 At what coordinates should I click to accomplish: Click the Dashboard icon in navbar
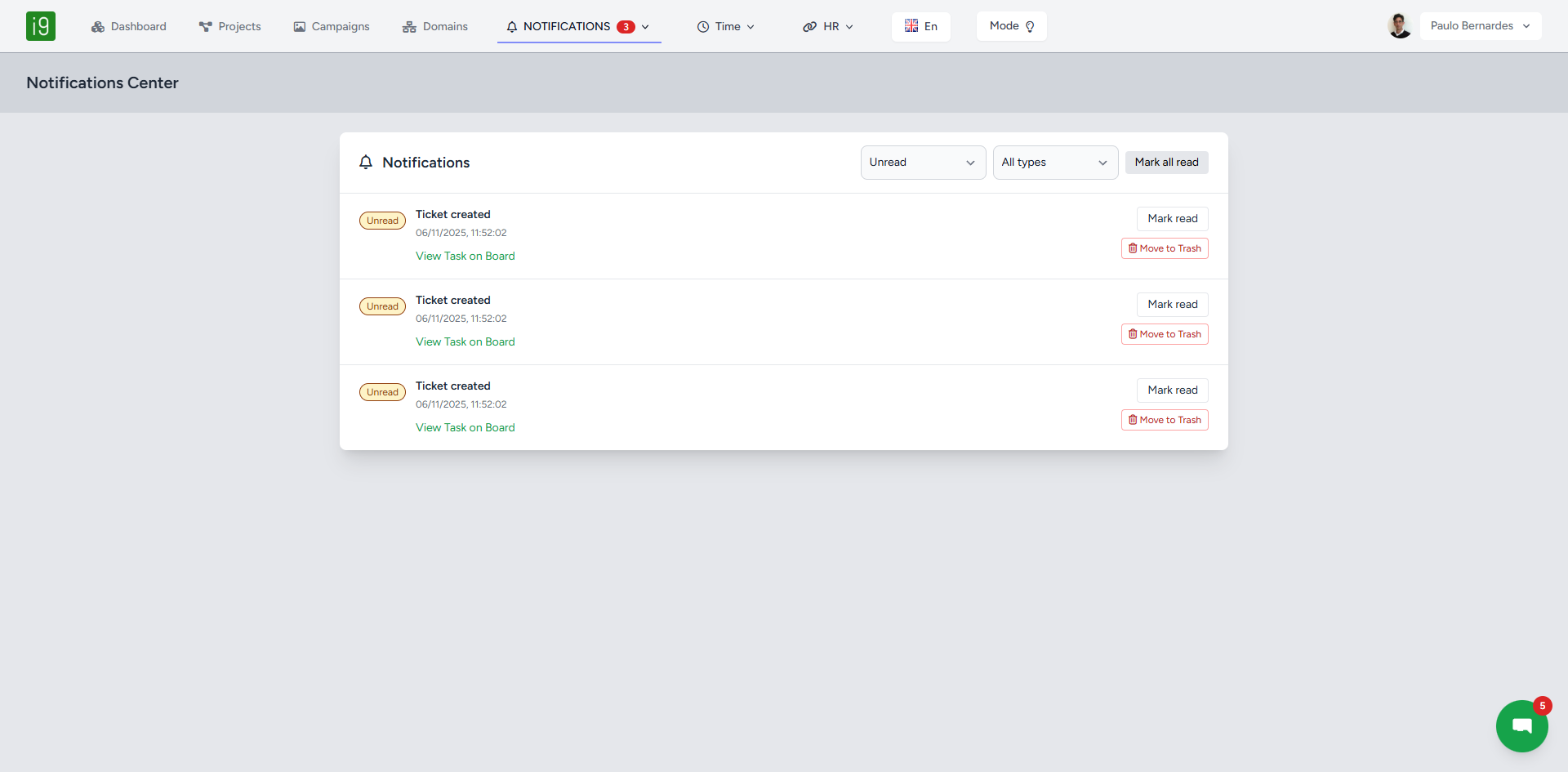coord(98,27)
